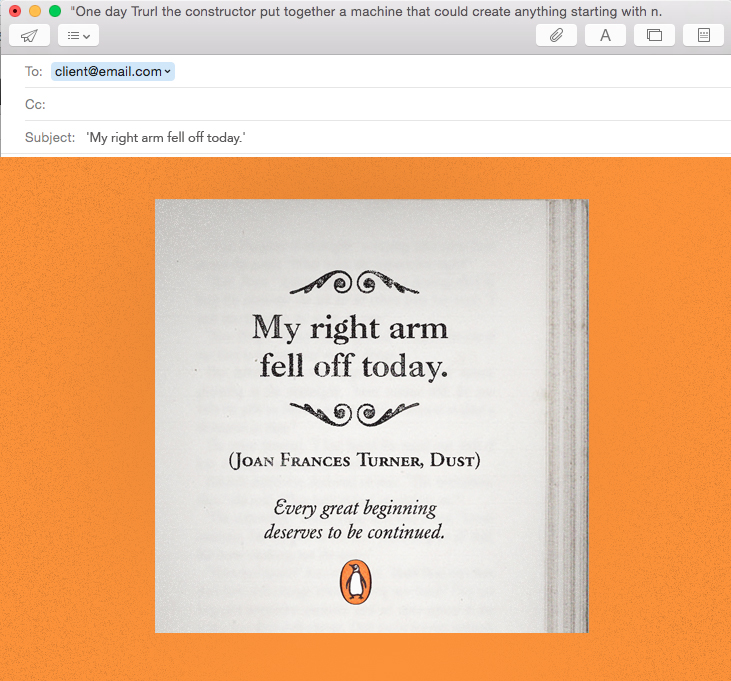This screenshot has height=681, width=731.
Task: Minimize the compose window (yellow button)
Action: (35, 11)
